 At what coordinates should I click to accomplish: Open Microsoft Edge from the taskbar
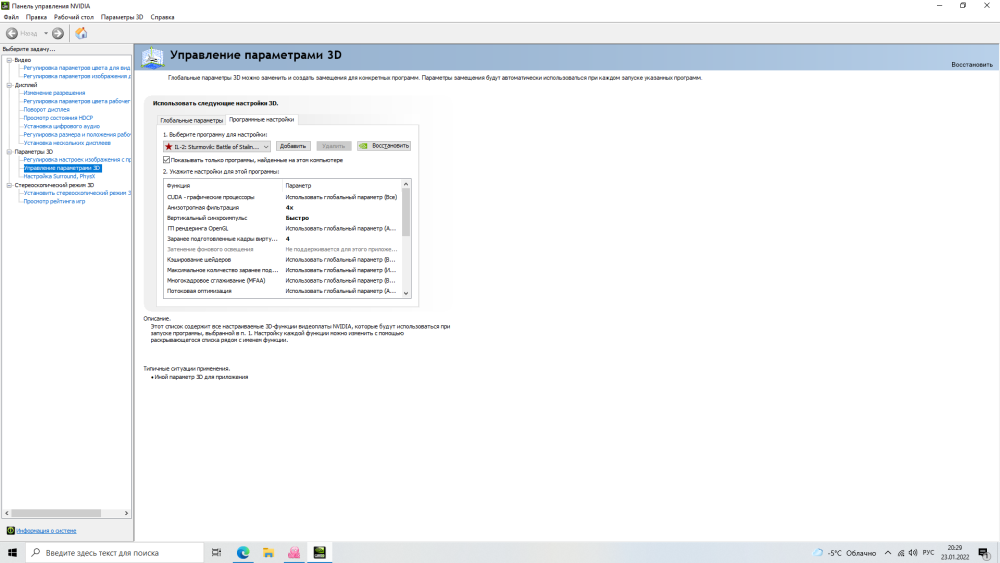tap(243, 553)
